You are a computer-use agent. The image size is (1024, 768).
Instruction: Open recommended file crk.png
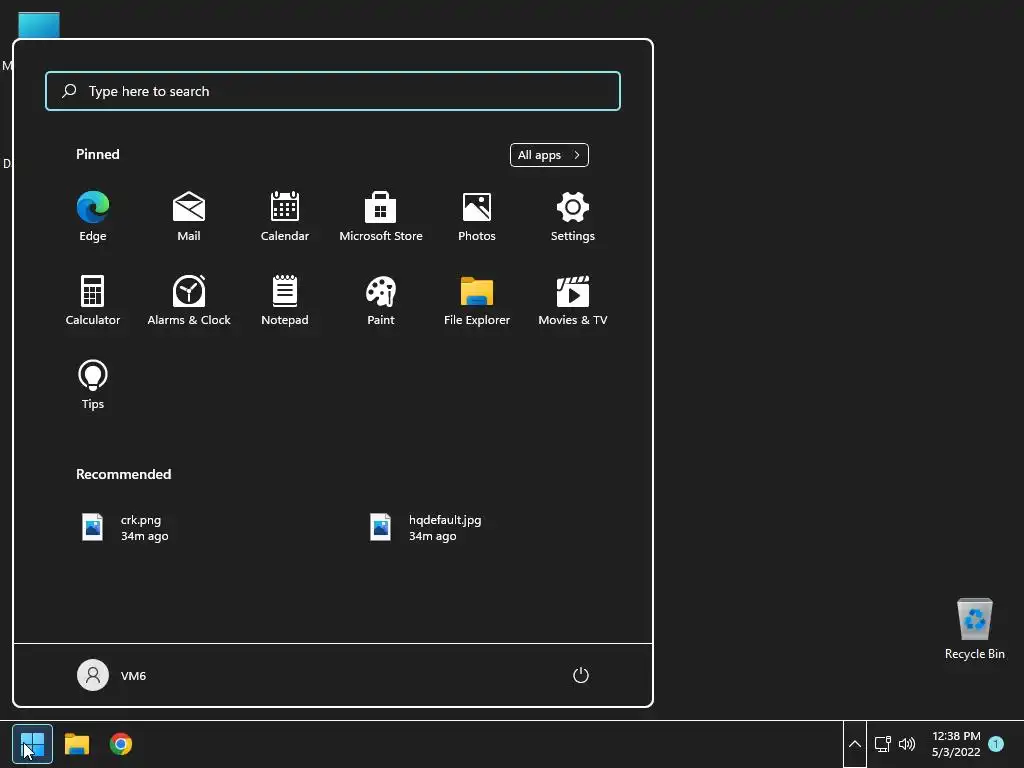(125, 528)
